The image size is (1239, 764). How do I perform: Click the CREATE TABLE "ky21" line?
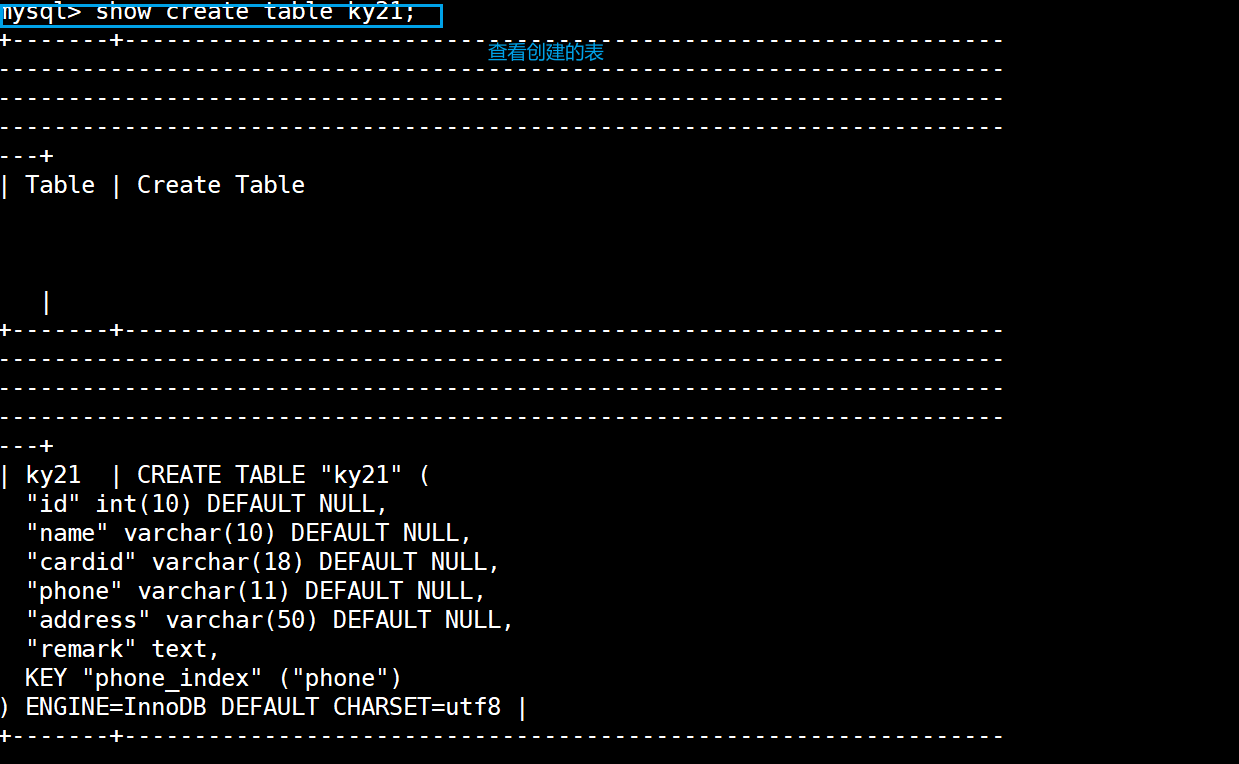pyautogui.click(x=283, y=475)
